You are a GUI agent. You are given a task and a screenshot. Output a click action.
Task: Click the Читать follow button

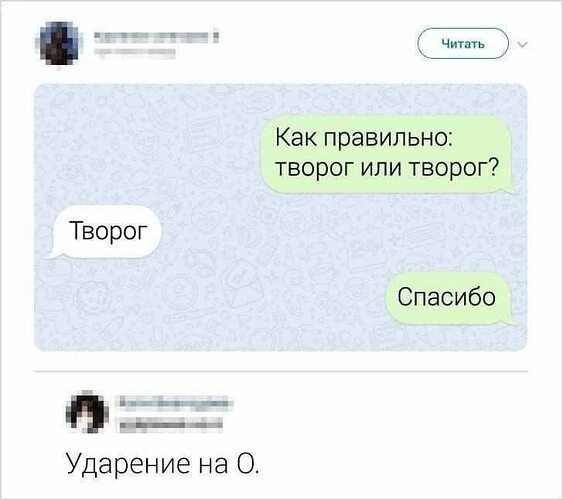[463, 43]
